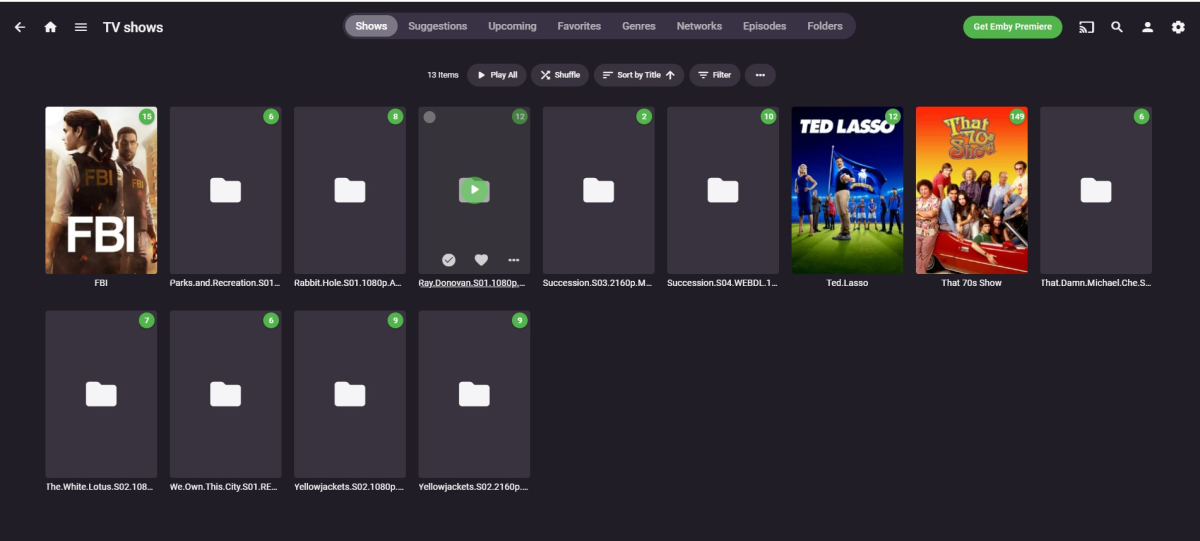Switch to the Suggestions tab
1200x541 pixels.
(437, 26)
